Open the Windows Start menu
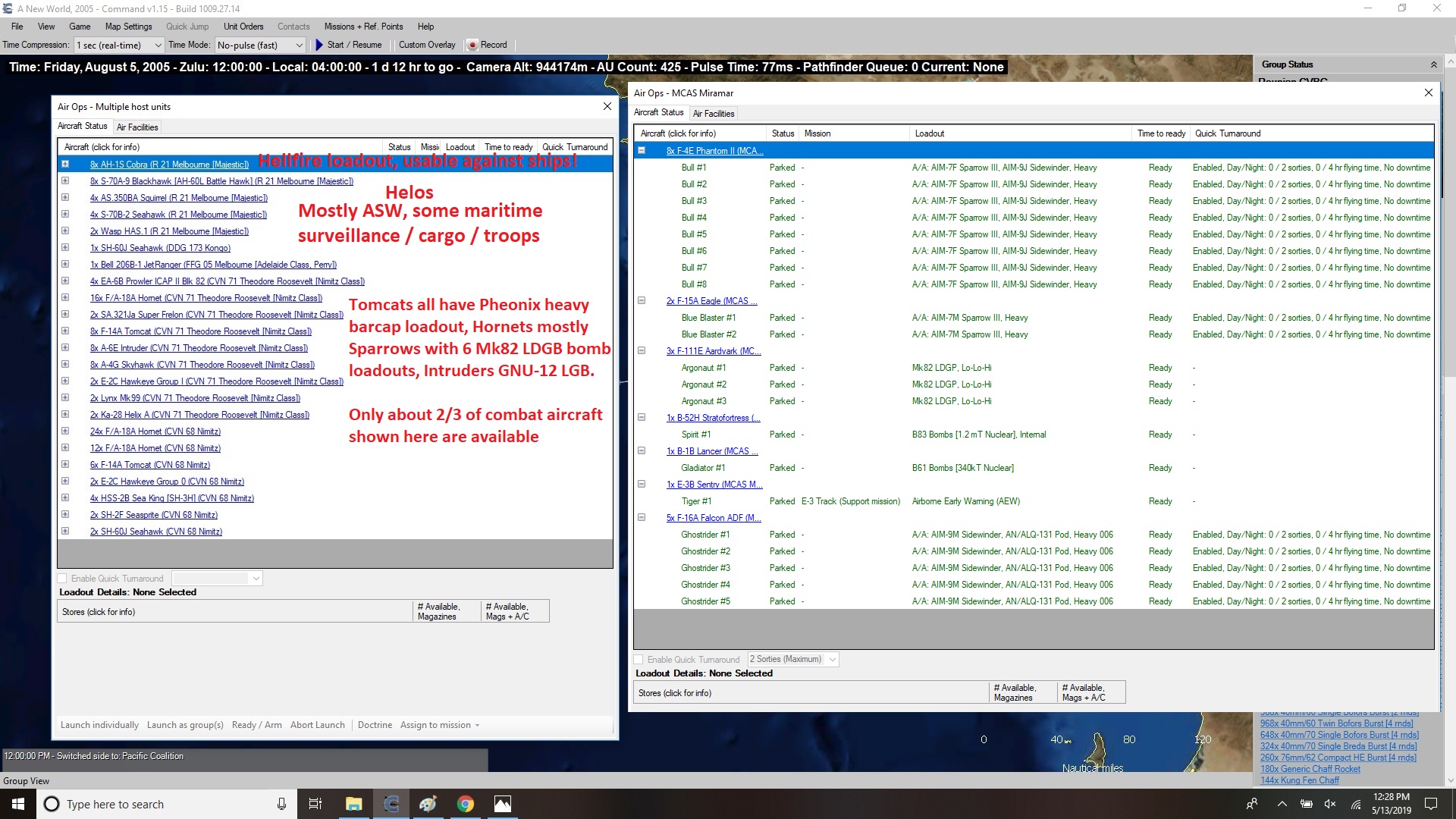The image size is (1456, 819). (18, 804)
